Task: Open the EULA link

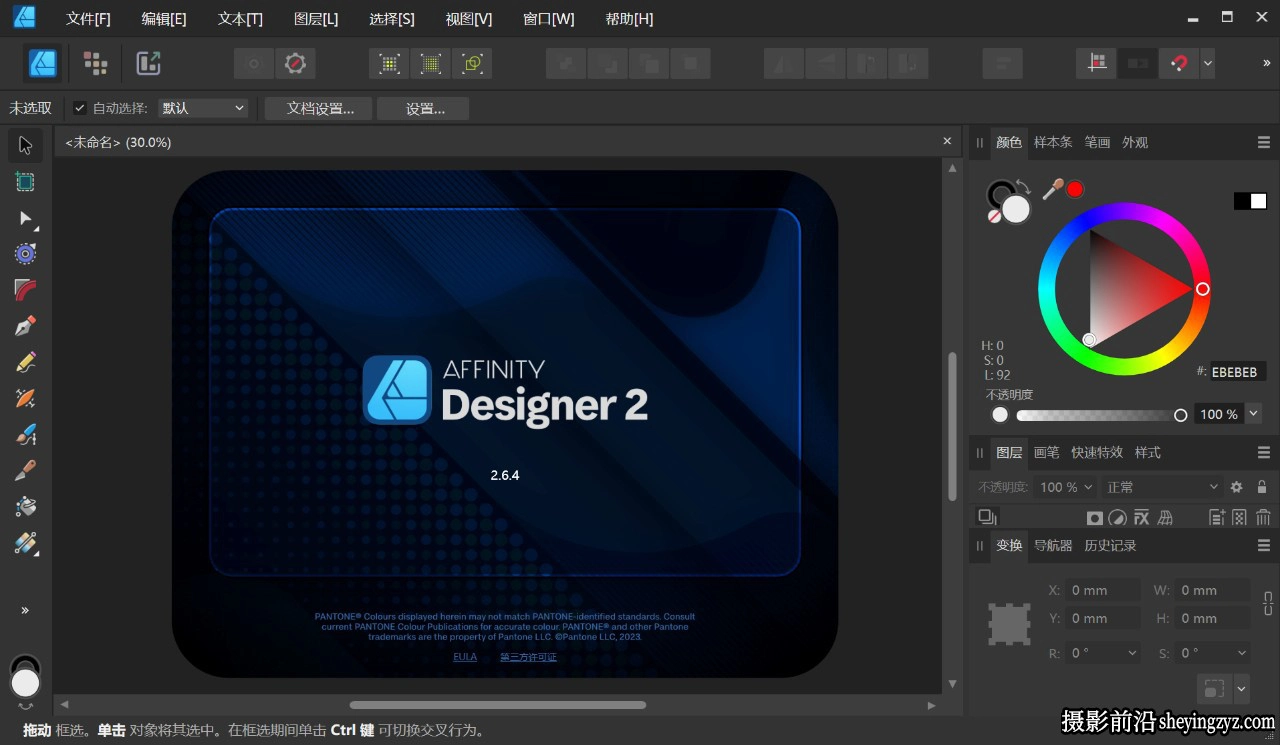Action: click(465, 657)
